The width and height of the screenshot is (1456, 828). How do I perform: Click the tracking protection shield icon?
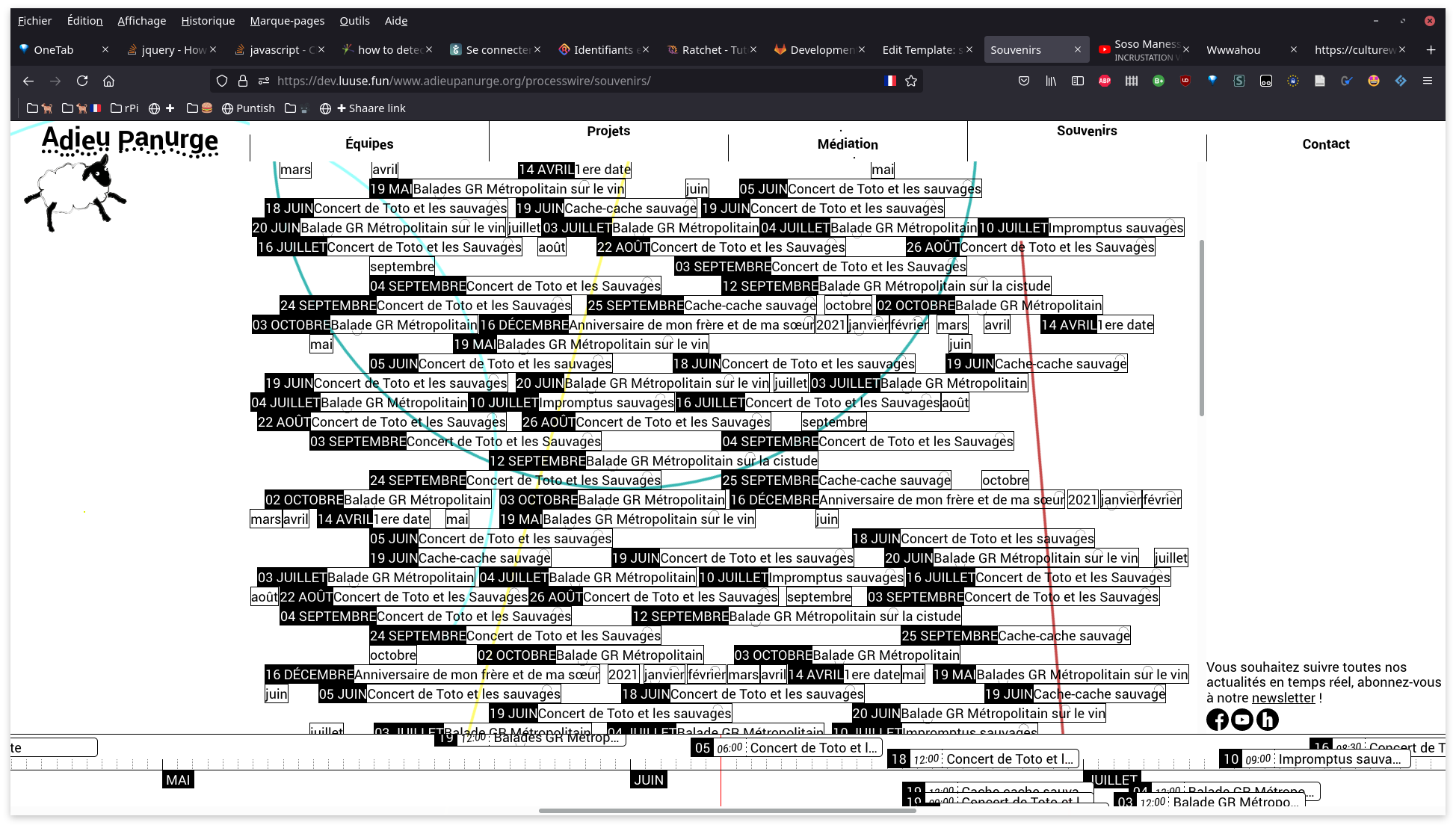222,81
